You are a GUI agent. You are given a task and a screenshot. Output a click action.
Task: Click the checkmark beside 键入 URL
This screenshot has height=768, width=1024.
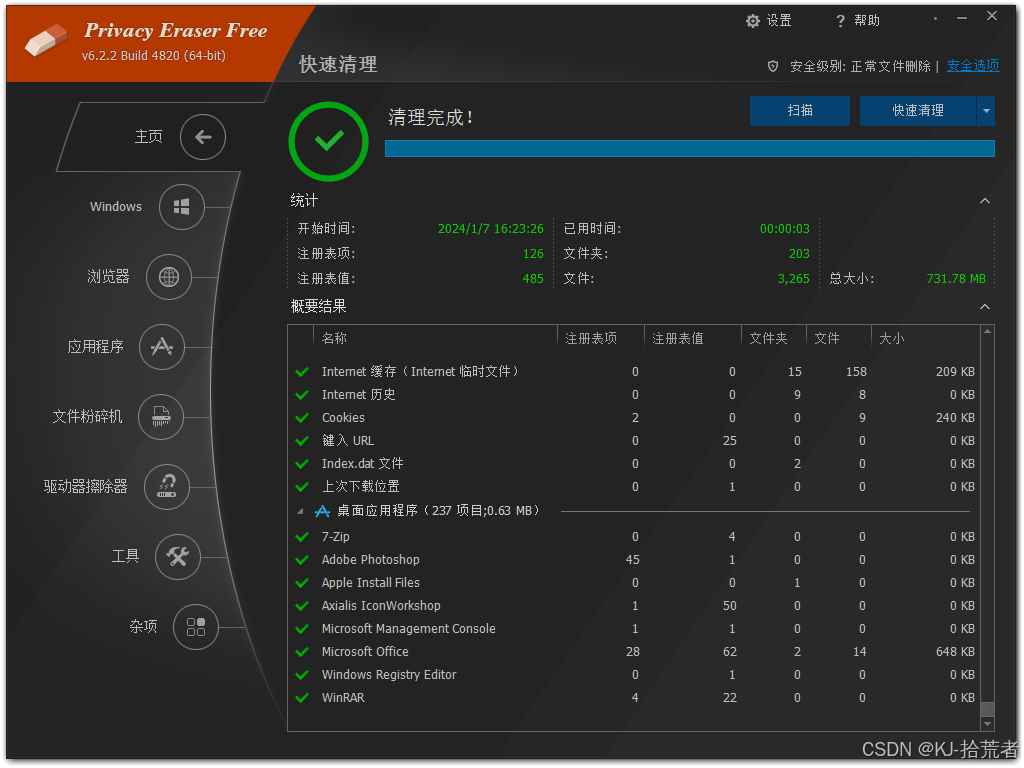click(302, 441)
